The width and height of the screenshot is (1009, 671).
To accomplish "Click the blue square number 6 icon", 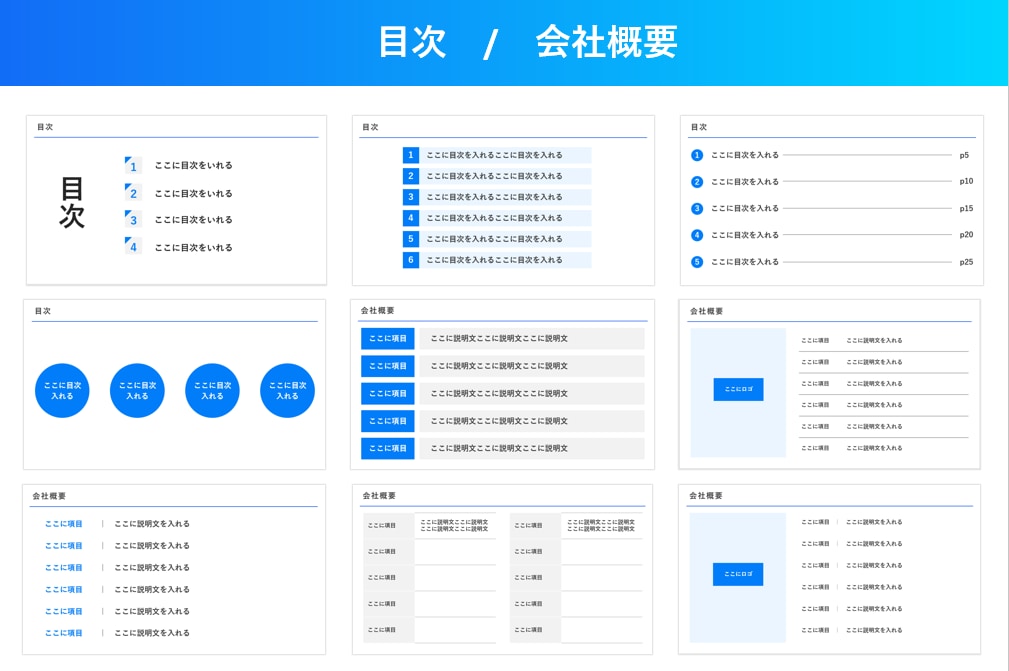I will (411, 260).
